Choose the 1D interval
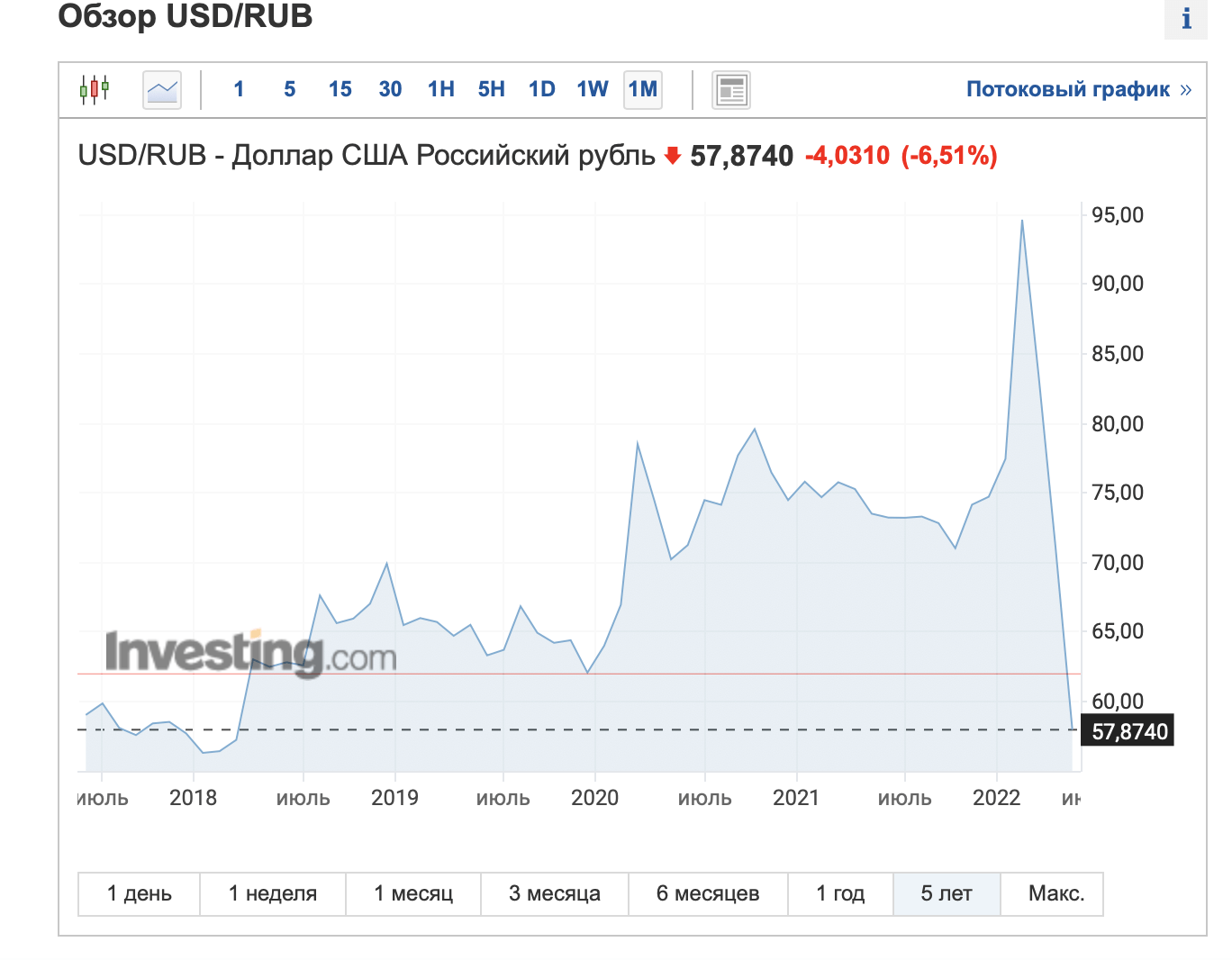This screenshot has height=960, width=1232. pyautogui.click(x=542, y=89)
